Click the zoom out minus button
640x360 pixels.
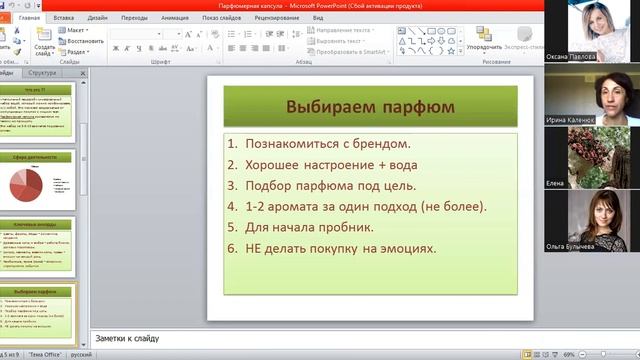583,355
